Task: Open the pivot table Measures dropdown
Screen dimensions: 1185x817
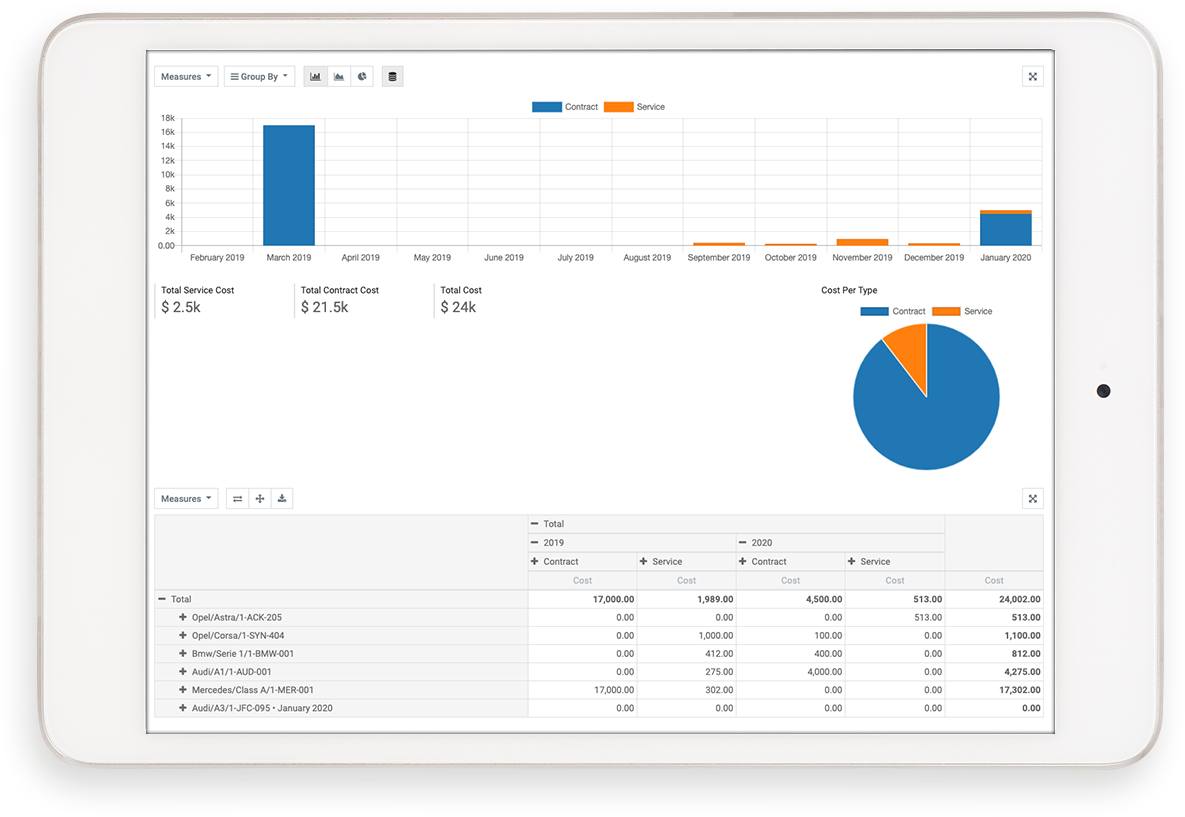Action: pos(185,498)
